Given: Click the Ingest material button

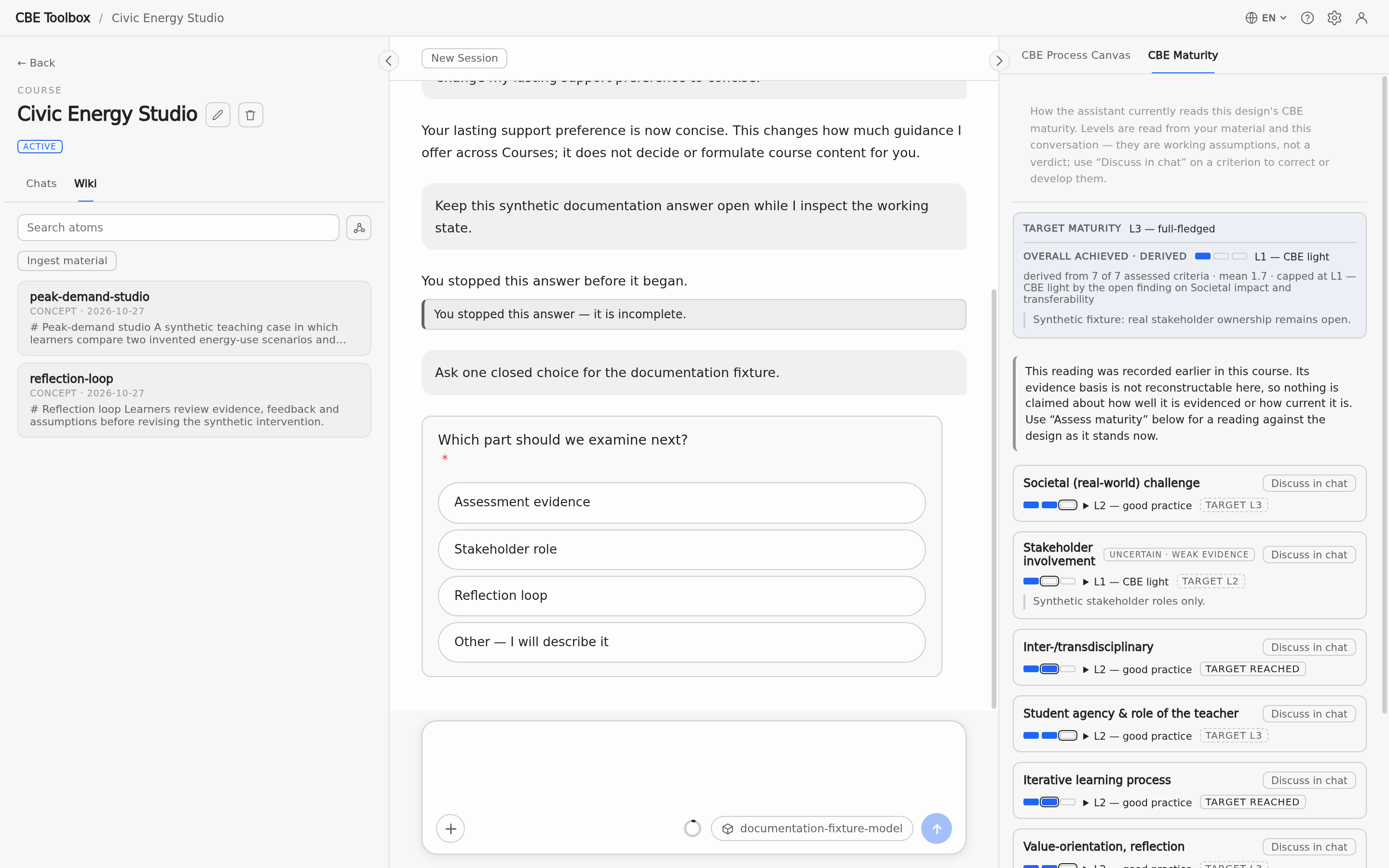Looking at the screenshot, I should pos(67,260).
